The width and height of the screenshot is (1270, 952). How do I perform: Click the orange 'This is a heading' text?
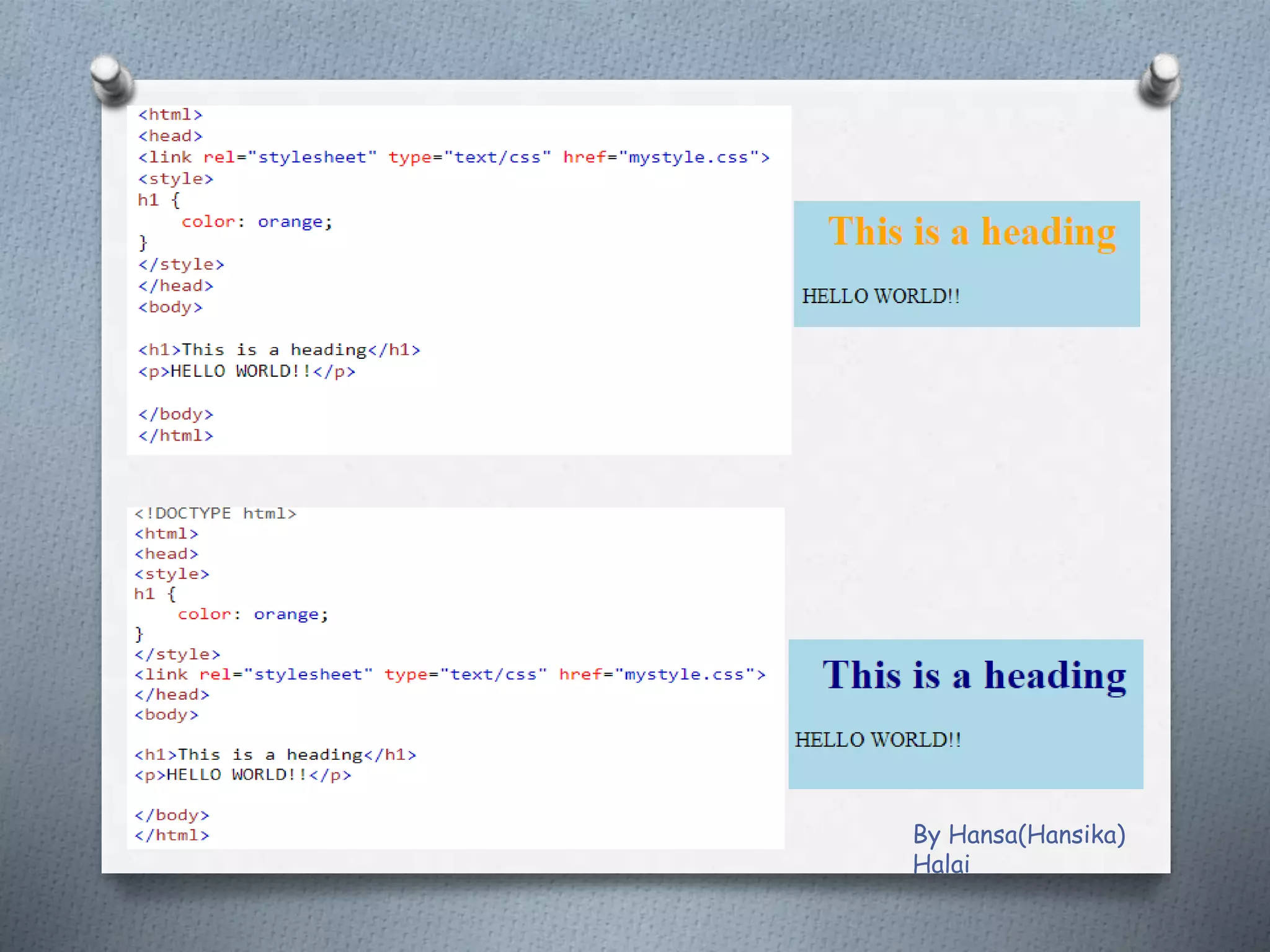tap(972, 232)
